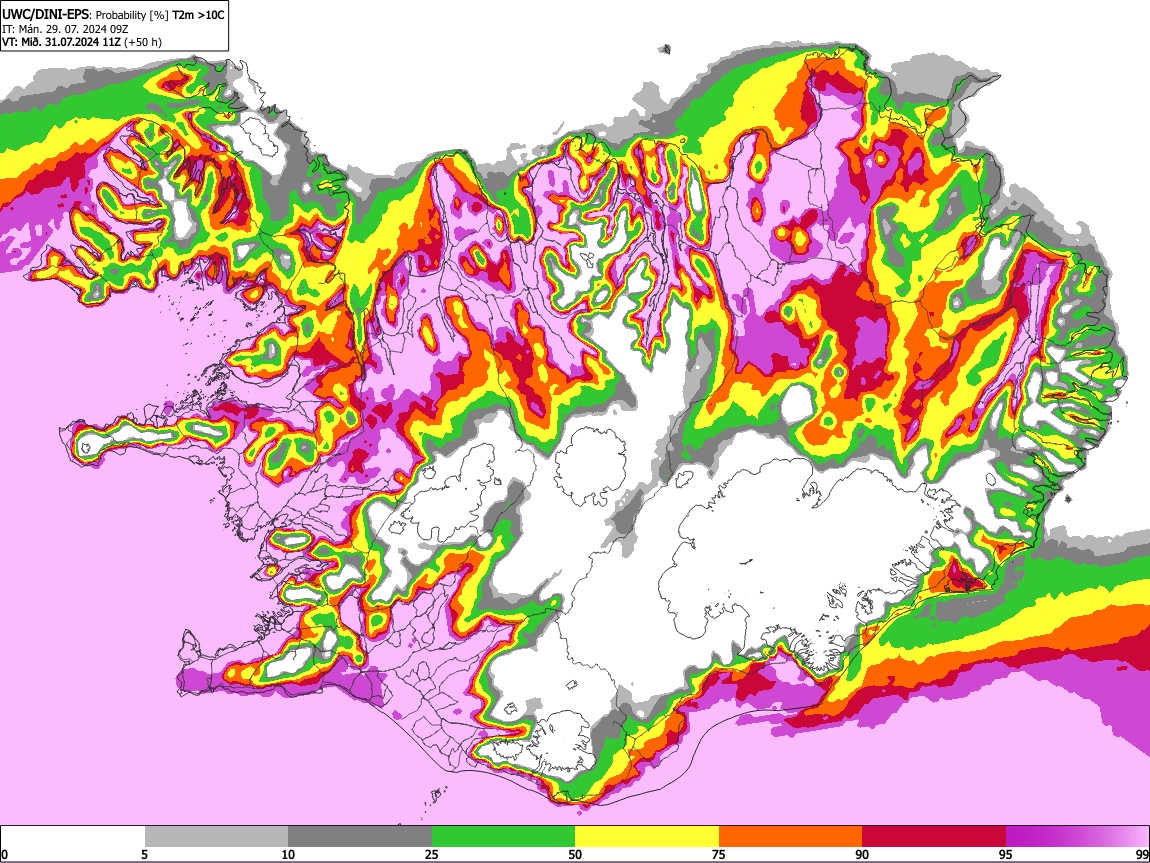
Task: Click the yellow 50–75% legend swatch
Action: [x=647, y=837]
